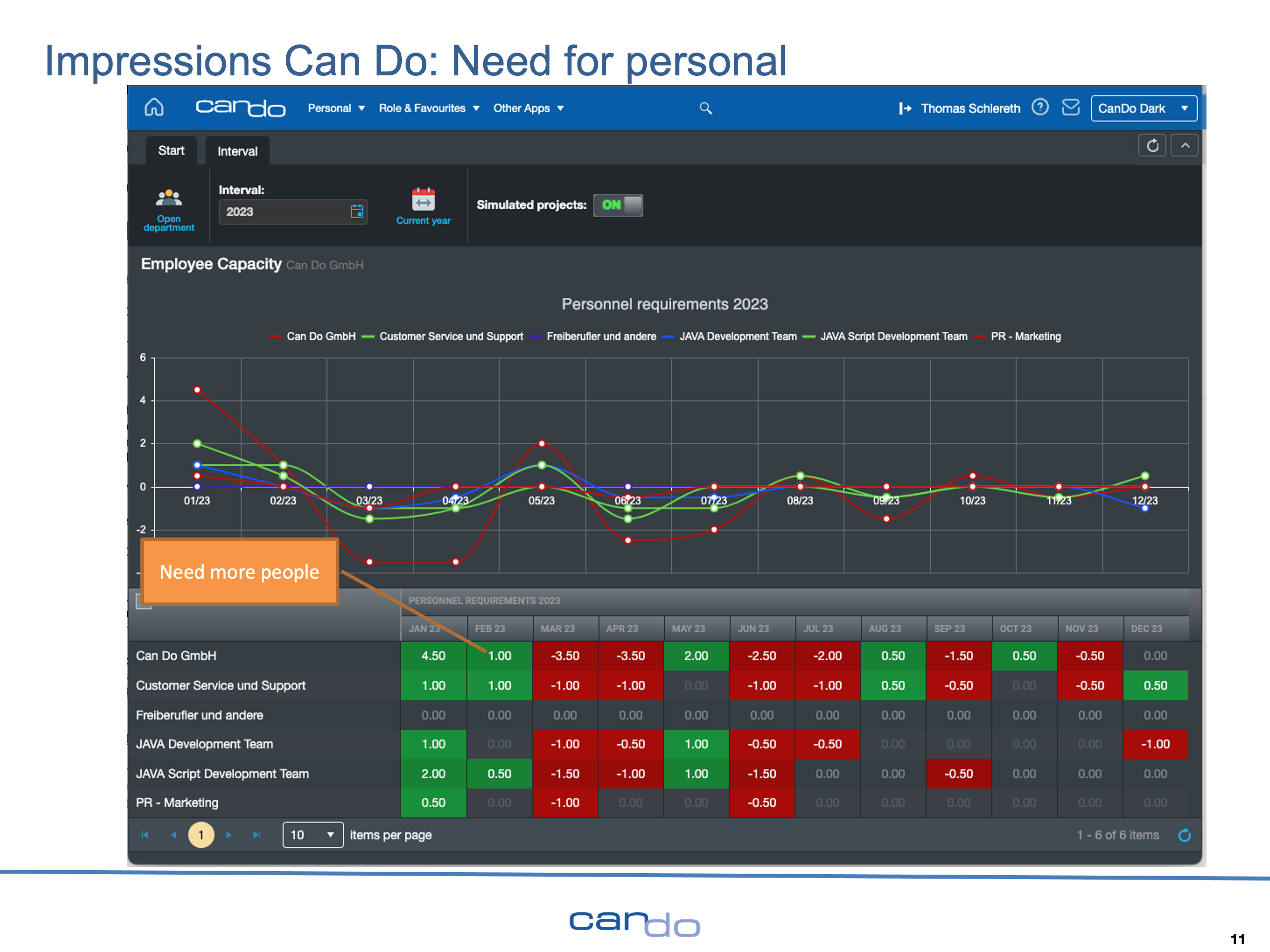This screenshot has width=1270, height=952.
Task: Click the logout arrow icon
Action: [905, 108]
